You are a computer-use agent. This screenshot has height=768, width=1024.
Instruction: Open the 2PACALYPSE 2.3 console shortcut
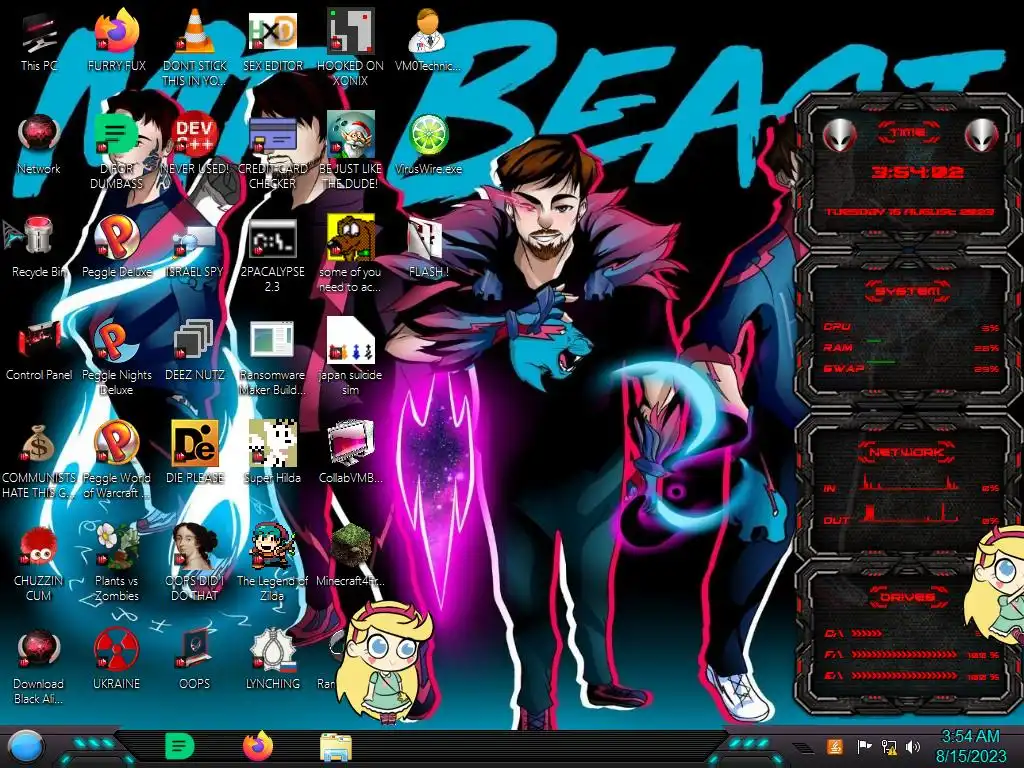[x=272, y=255]
